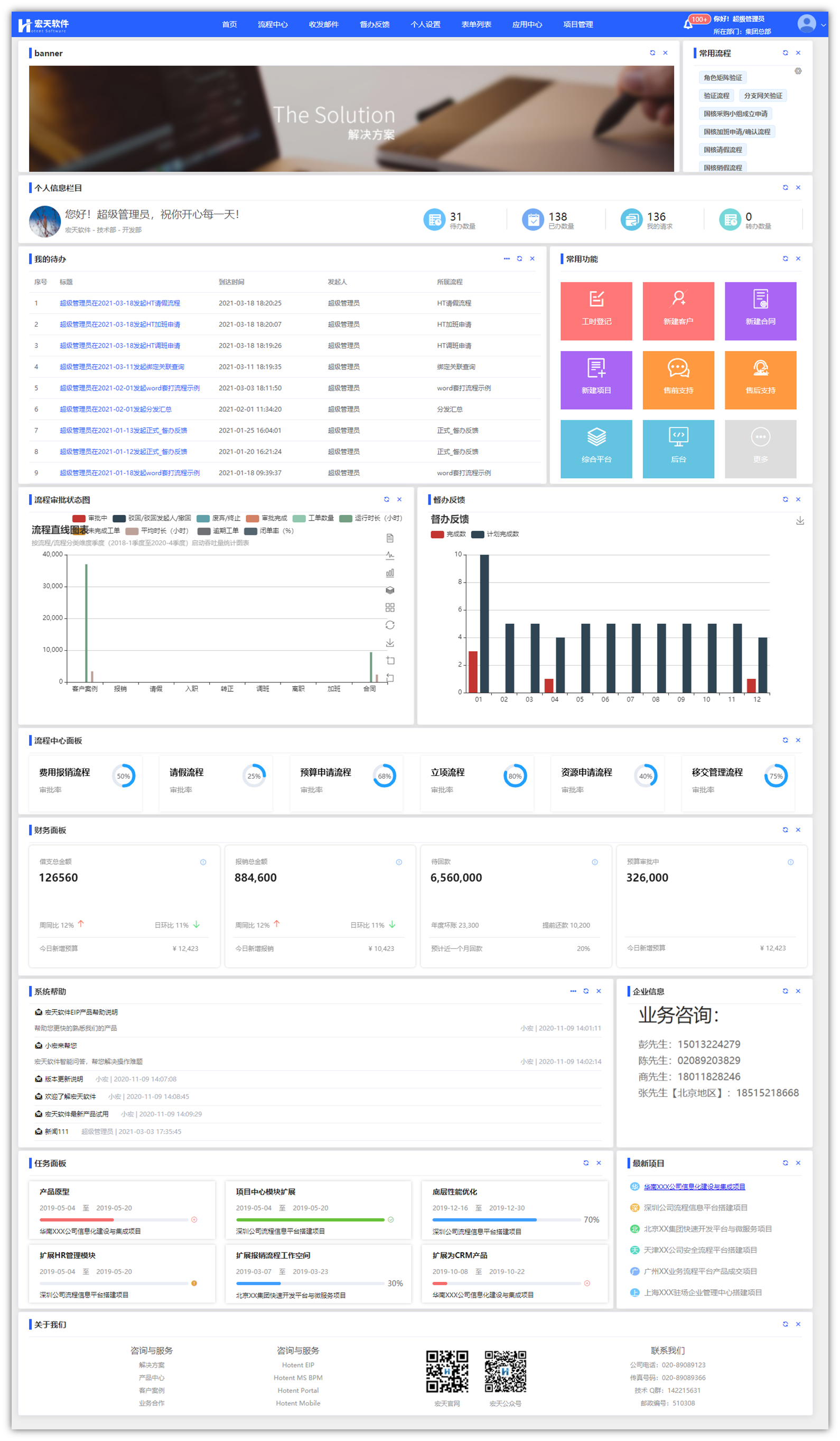Open the 华南XXX公司信息化建设与集成项目 link in 最新项目
This screenshot has height=1441, width=840.
[x=694, y=1187]
